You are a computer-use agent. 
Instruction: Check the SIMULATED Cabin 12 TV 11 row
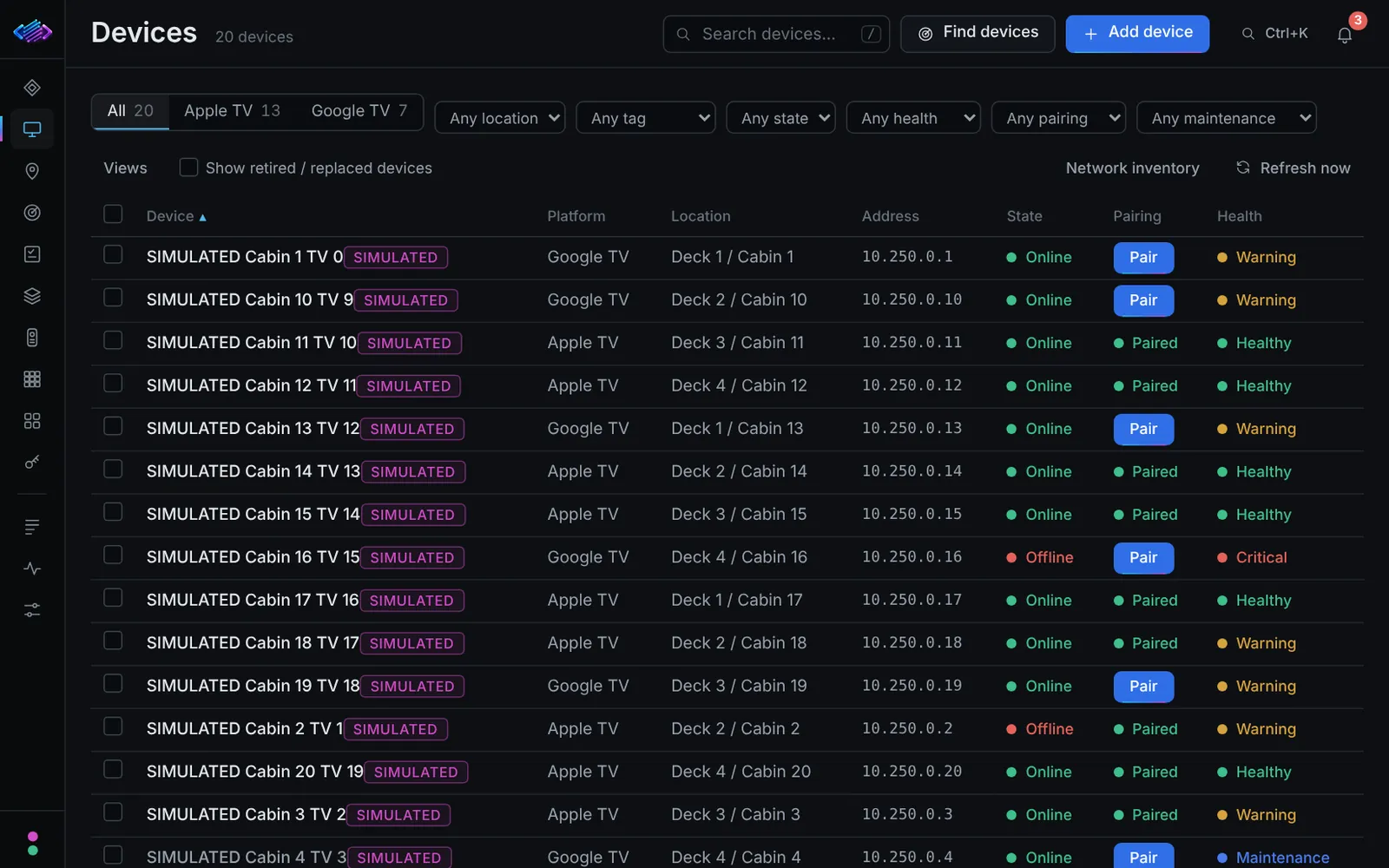[x=113, y=384]
